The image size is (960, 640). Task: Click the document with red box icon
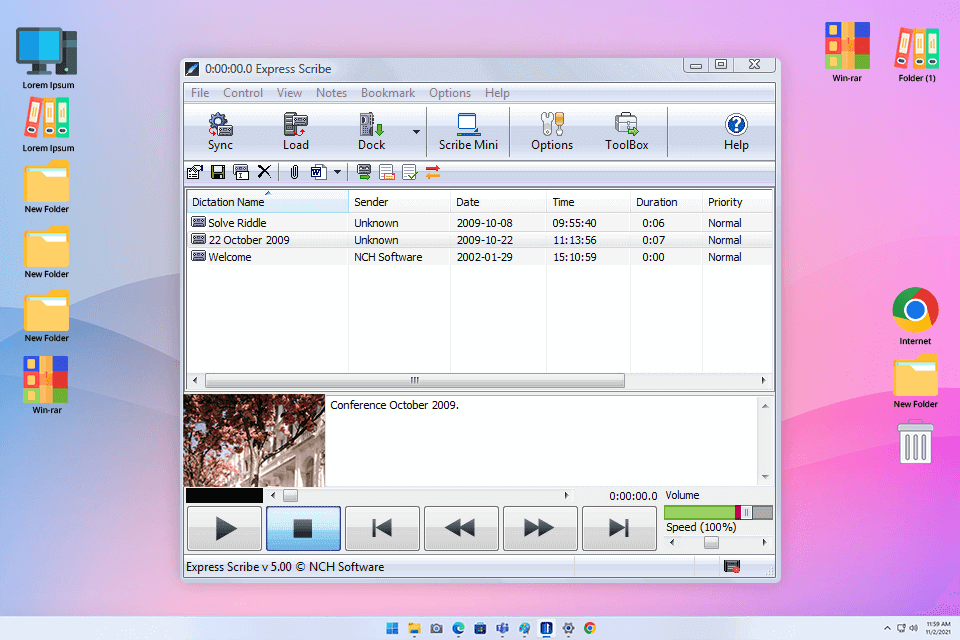387,172
